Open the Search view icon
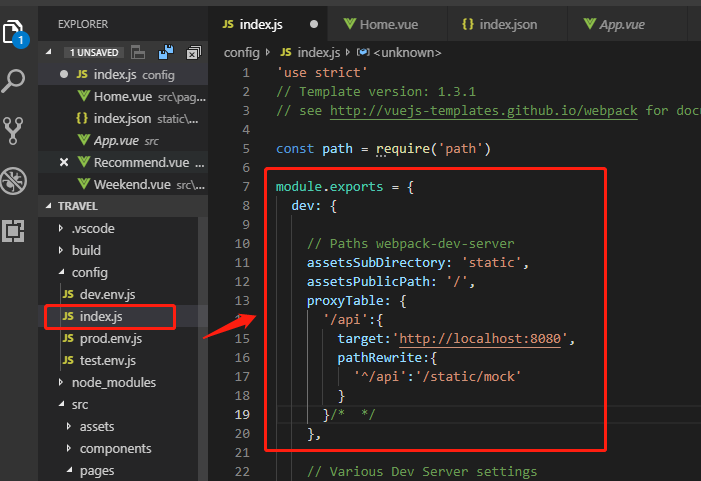701x481 pixels. click(13, 80)
